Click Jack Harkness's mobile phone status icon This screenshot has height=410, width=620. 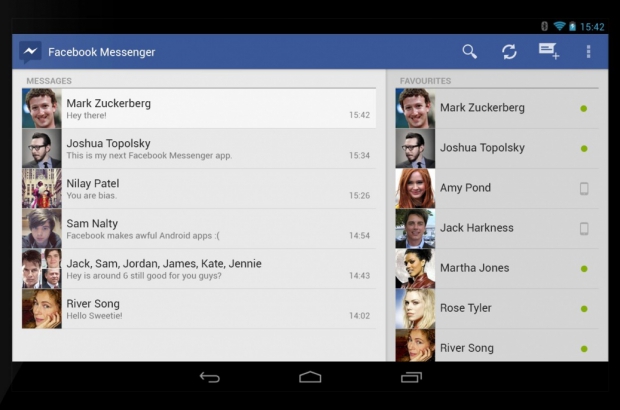coord(584,229)
